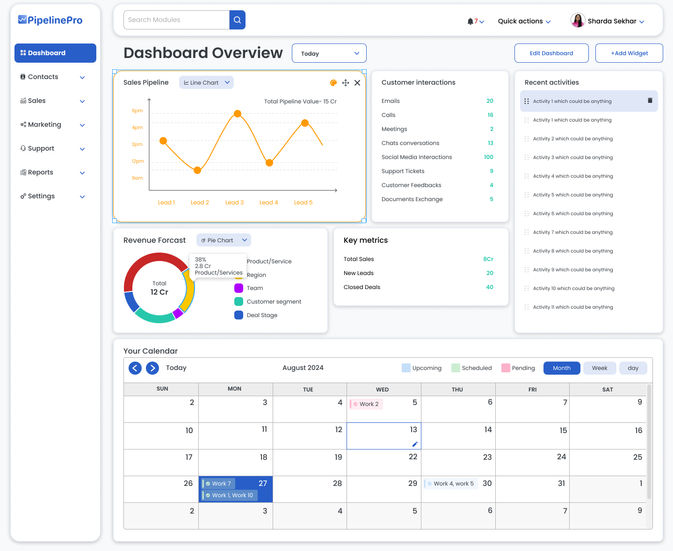The width and height of the screenshot is (673, 551).
Task: Click the Pending legend swatch in calendar
Action: coord(506,368)
